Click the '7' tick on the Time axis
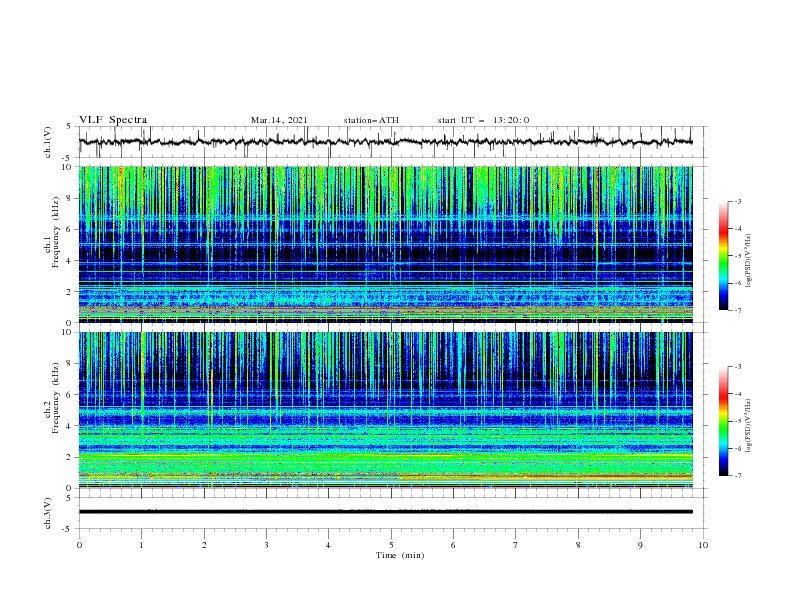The height and width of the screenshot is (612, 792). [x=516, y=545]
